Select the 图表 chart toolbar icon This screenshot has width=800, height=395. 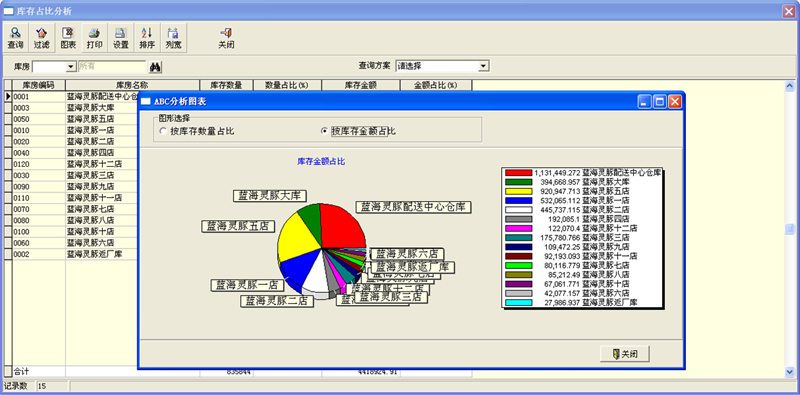pyautogui.click(x=68, y=38)
